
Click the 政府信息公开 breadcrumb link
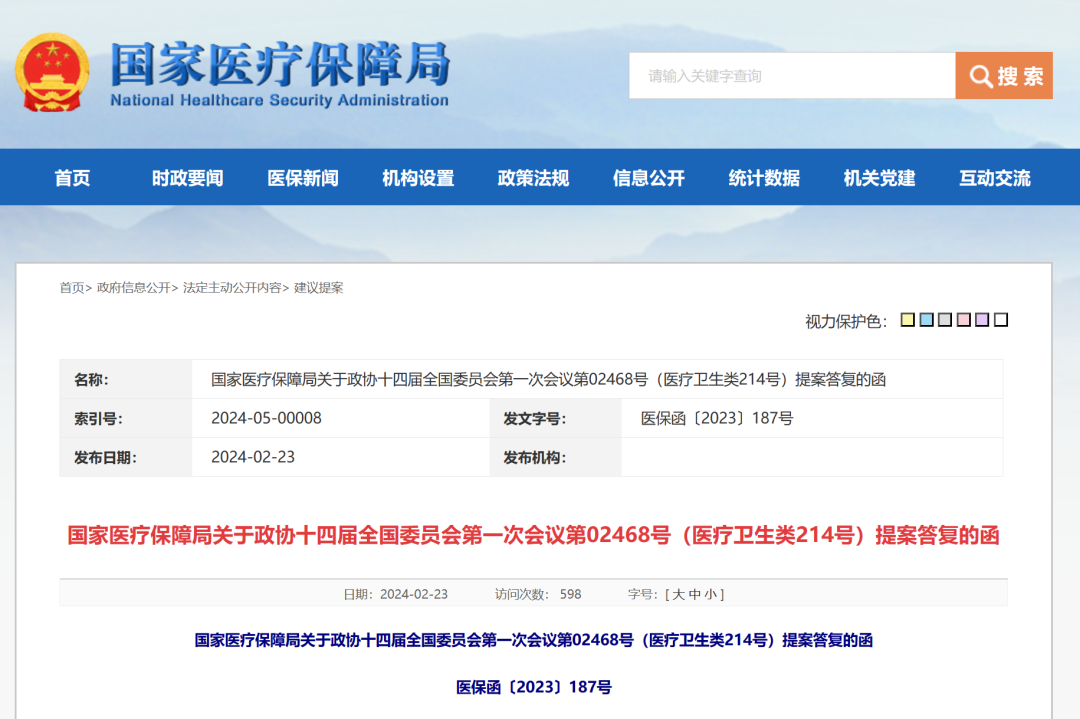coord(134,288)
